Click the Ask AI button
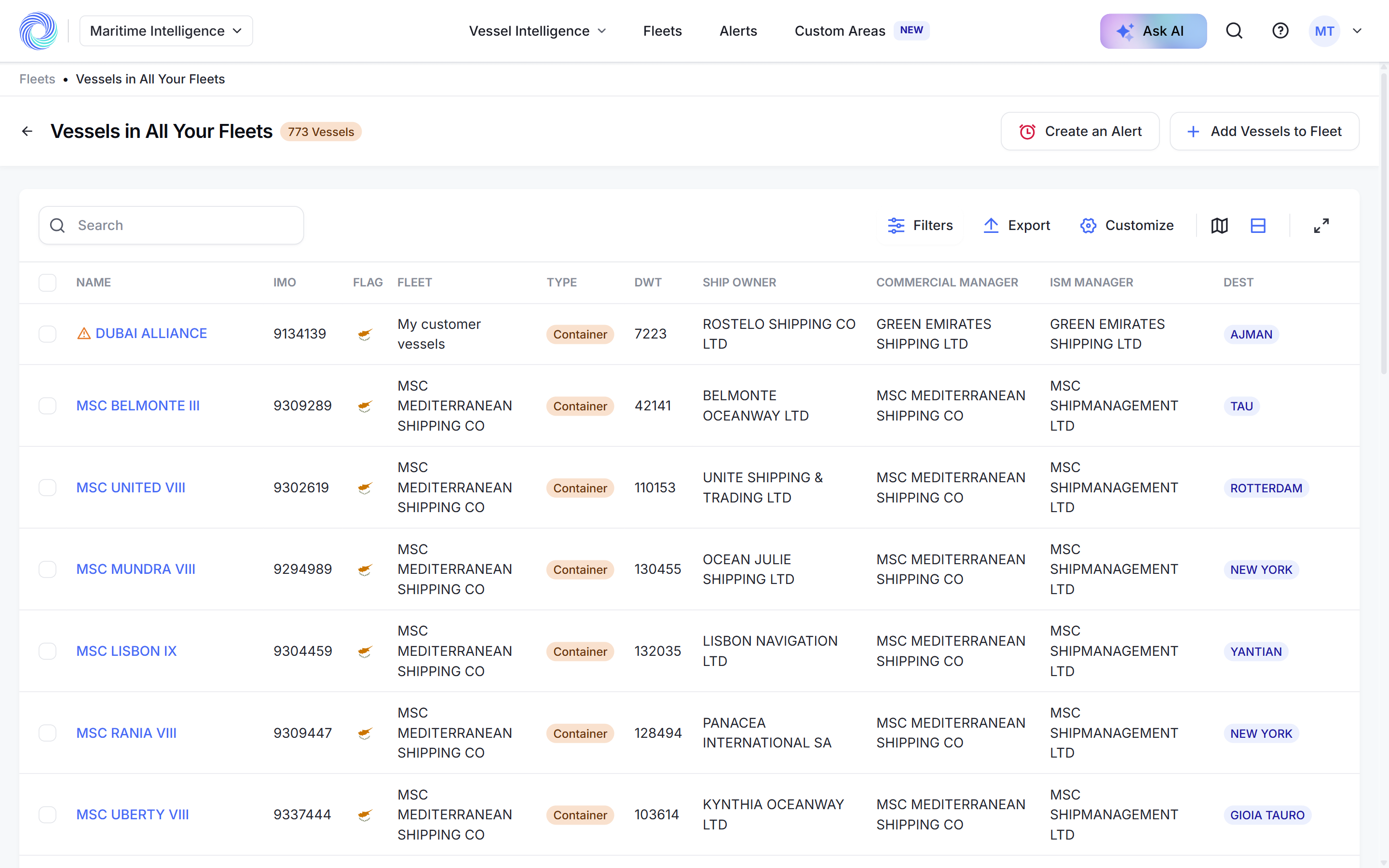Image resolution: width=1389 pixels, height=868 pixels. 1153,31
